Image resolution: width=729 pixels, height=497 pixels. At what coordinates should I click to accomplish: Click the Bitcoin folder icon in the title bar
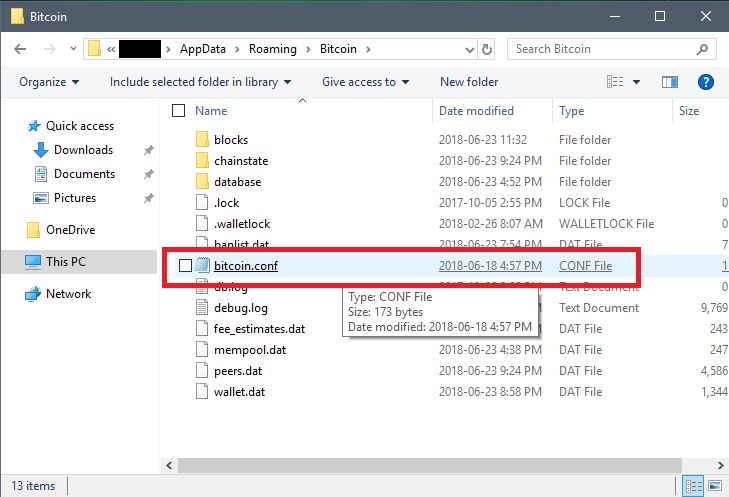click(17, 16)
